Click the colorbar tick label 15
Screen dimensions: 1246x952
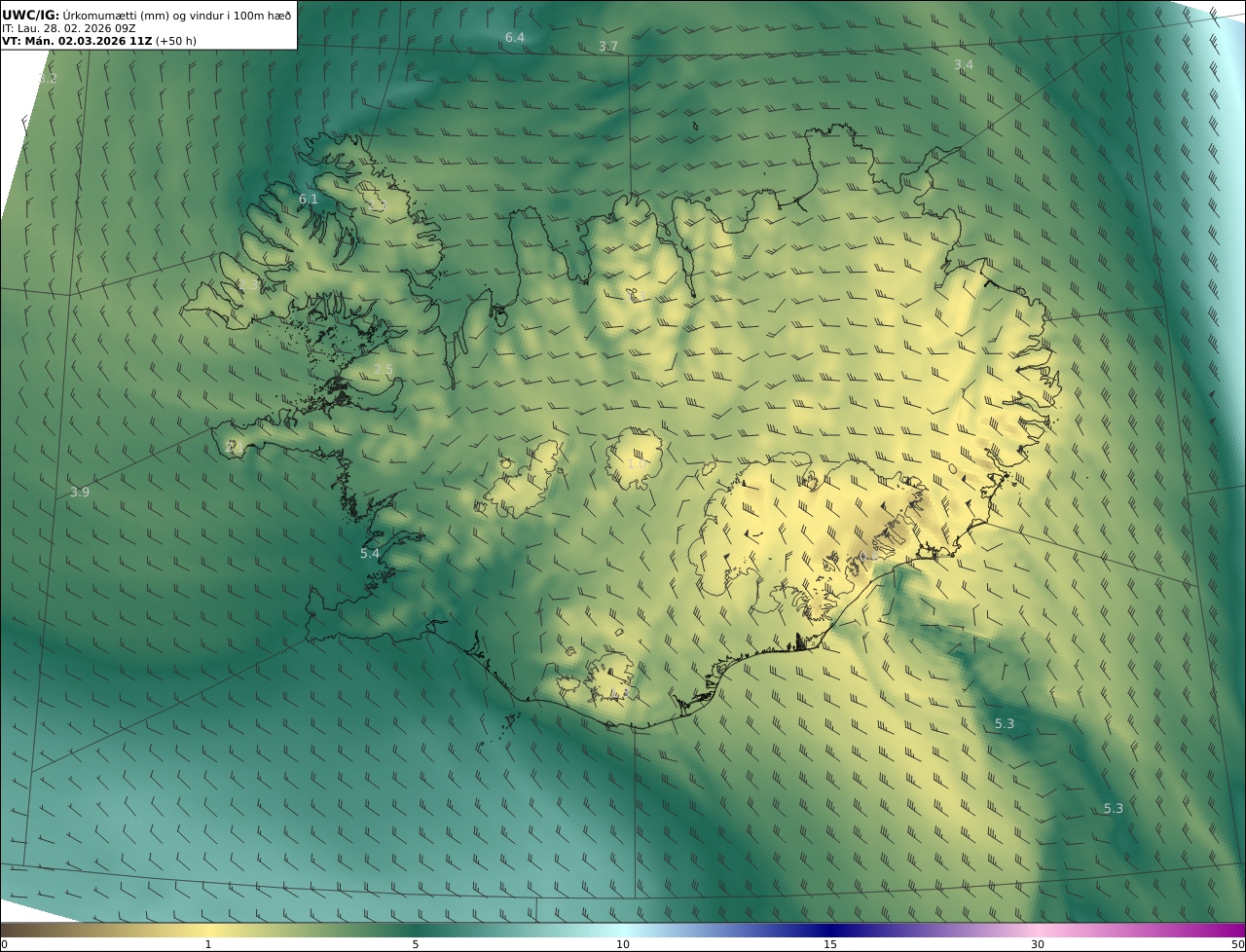point(830,944)
